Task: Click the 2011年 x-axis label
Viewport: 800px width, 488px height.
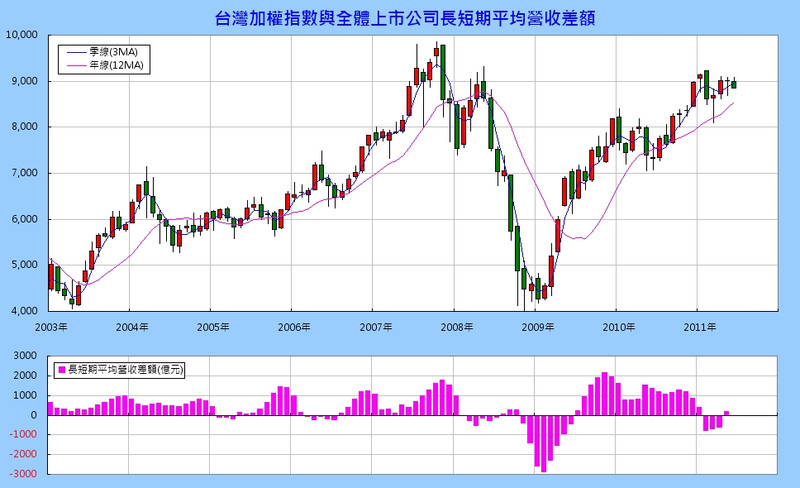Action: click(x=700, y=327)
